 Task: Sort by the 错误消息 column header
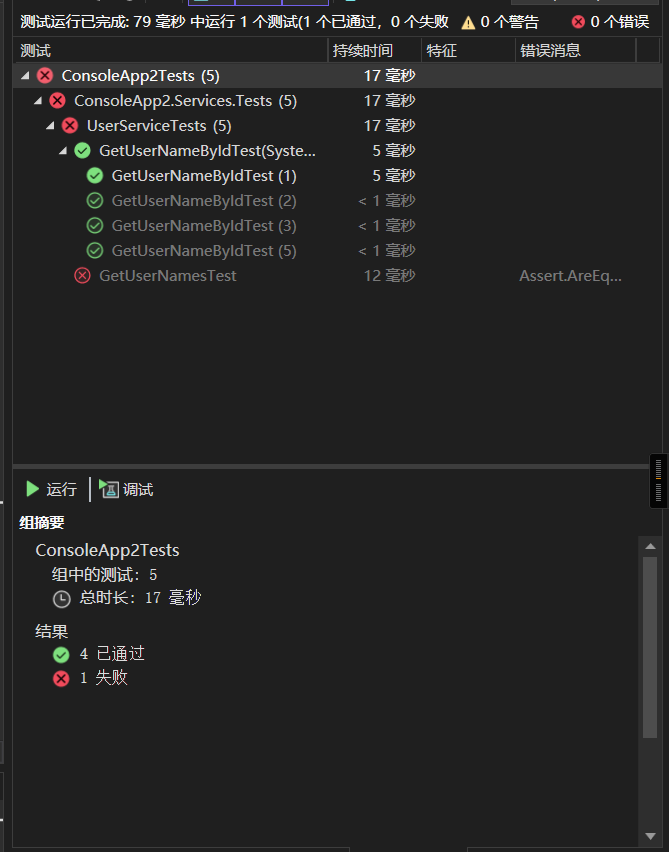pyautogui.click(x=575, y=51)
